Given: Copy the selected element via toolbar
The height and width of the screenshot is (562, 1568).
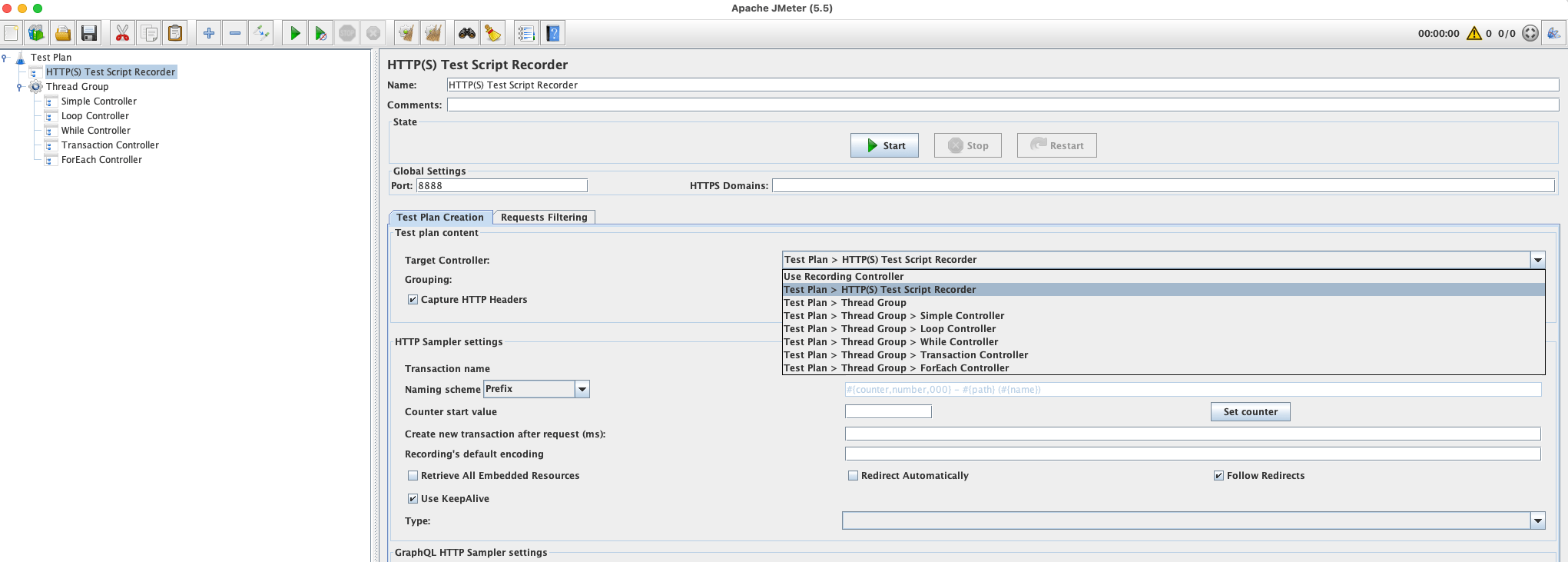Looking at the screenshot, I should coord(149,33).
